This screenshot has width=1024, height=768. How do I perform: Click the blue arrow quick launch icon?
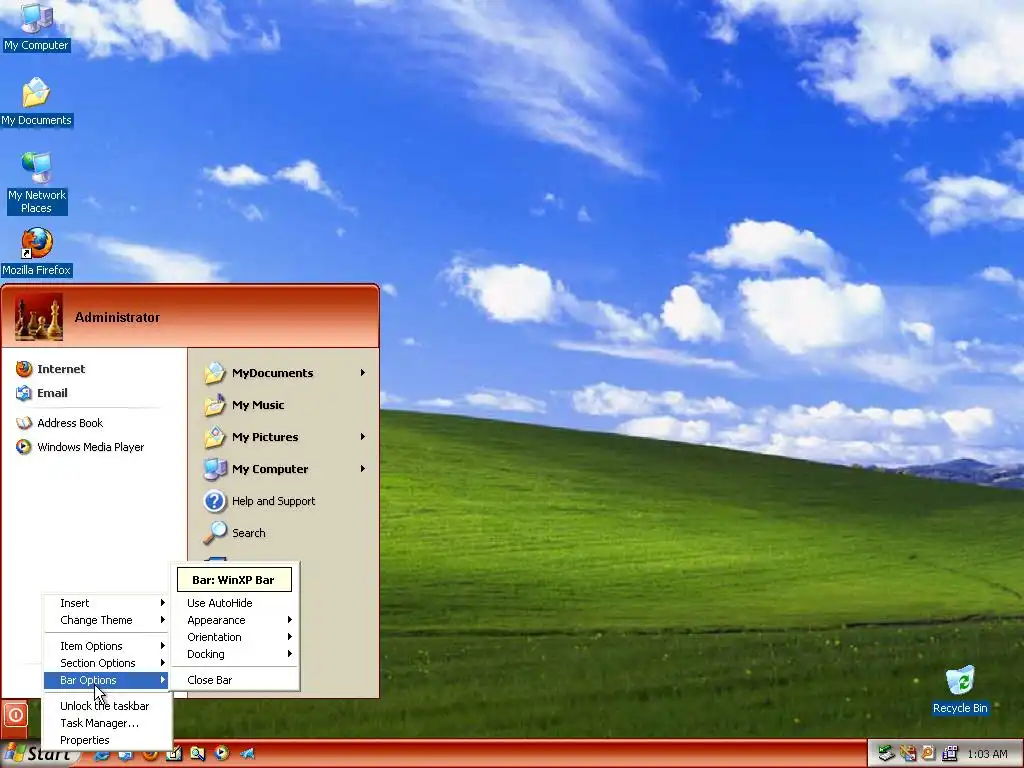click(x=247, y=754)
